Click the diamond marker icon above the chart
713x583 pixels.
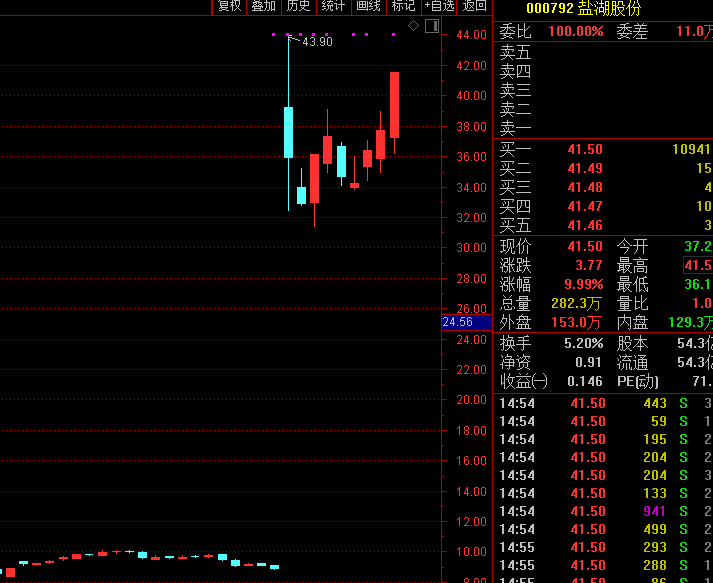413,26
